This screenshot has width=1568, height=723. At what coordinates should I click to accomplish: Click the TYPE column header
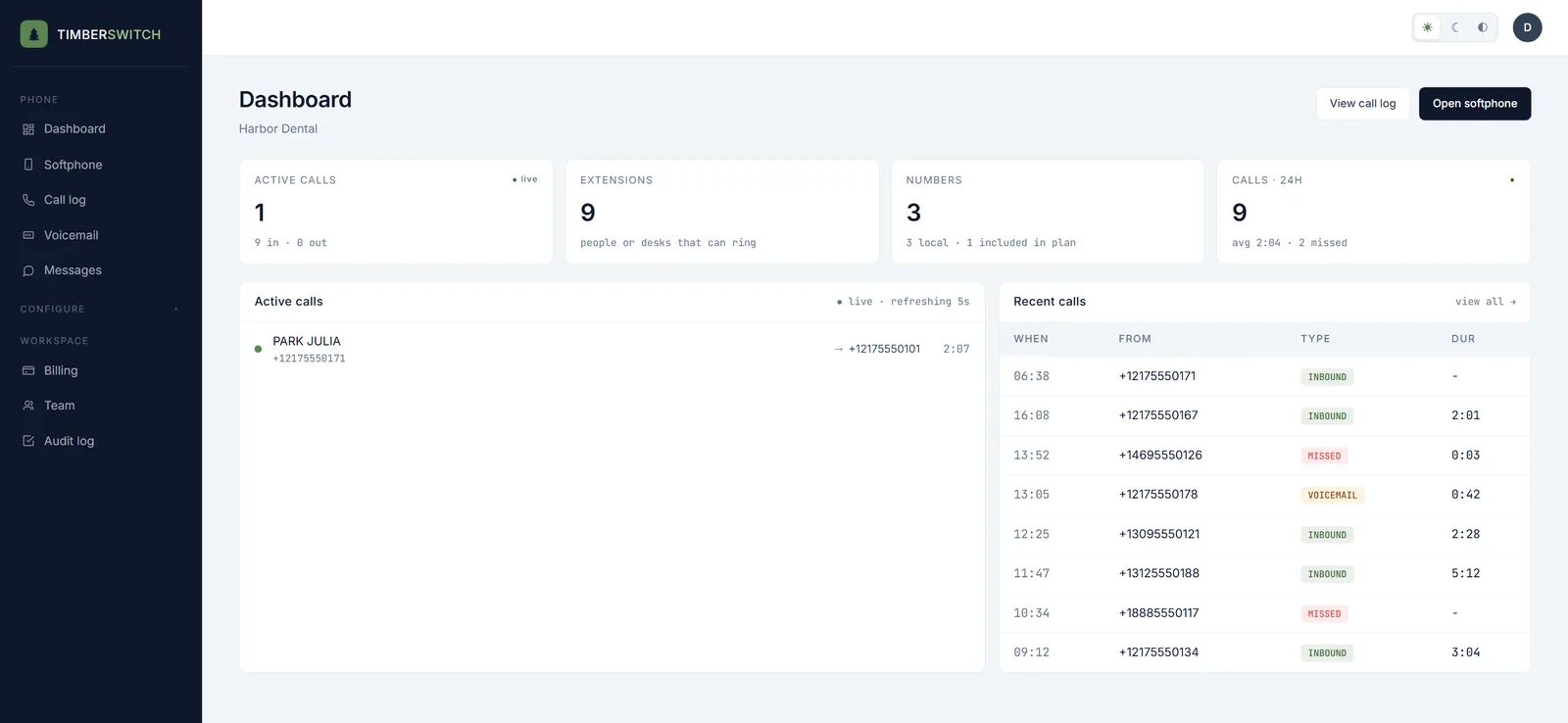coord(1315,339)
